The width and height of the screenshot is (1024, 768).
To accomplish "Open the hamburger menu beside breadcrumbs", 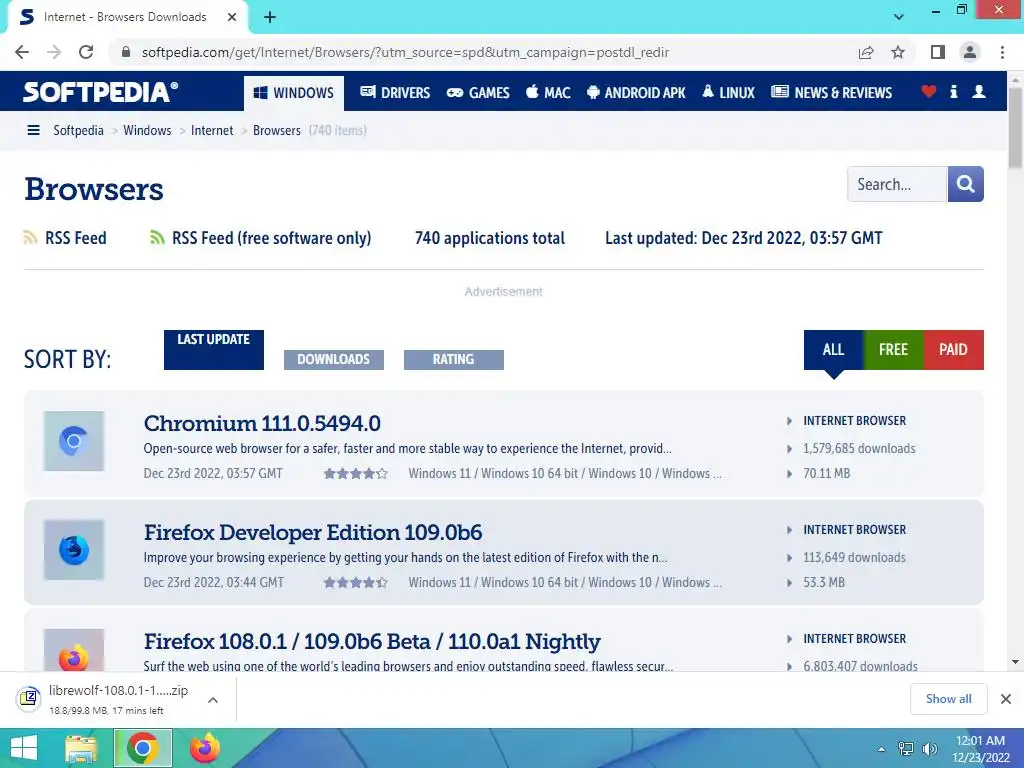I will click(x=33, y=130).
